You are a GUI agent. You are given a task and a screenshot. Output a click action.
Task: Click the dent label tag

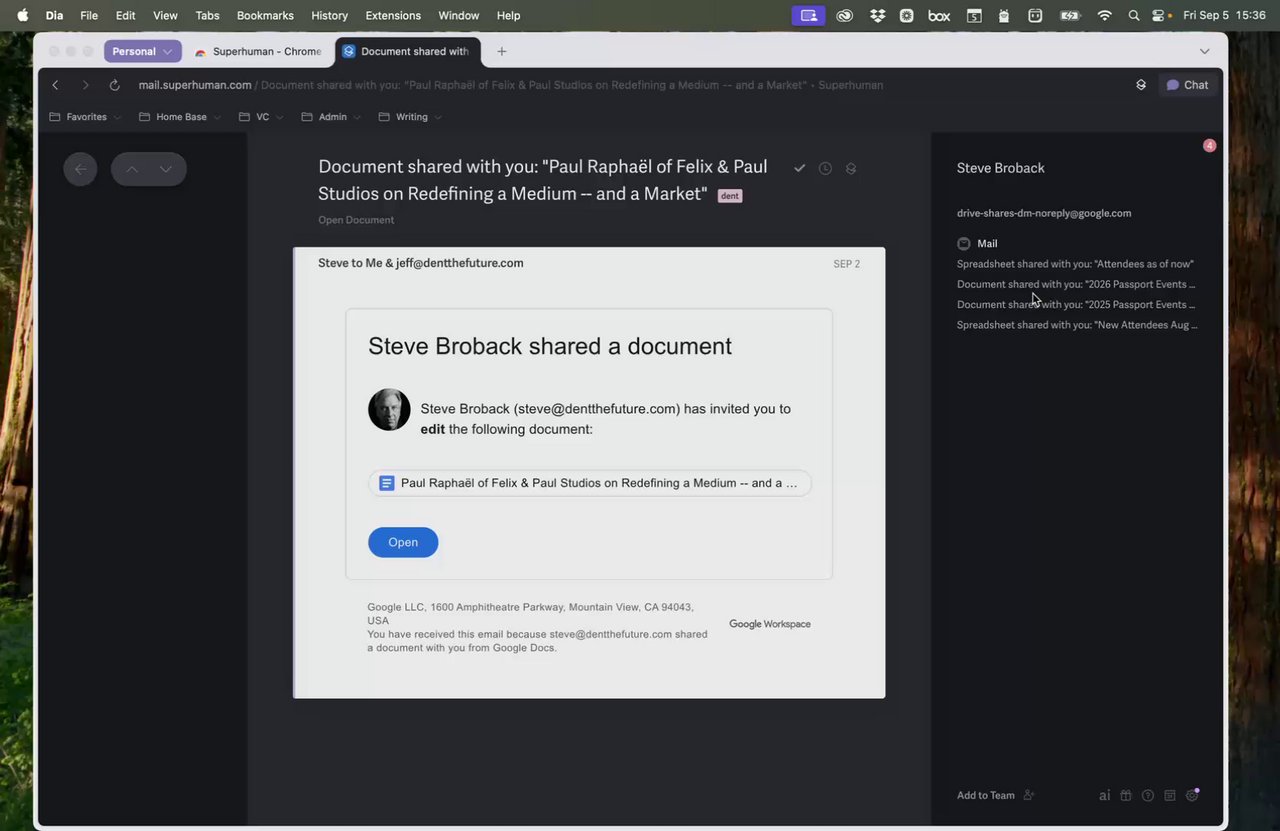point(730,196)
